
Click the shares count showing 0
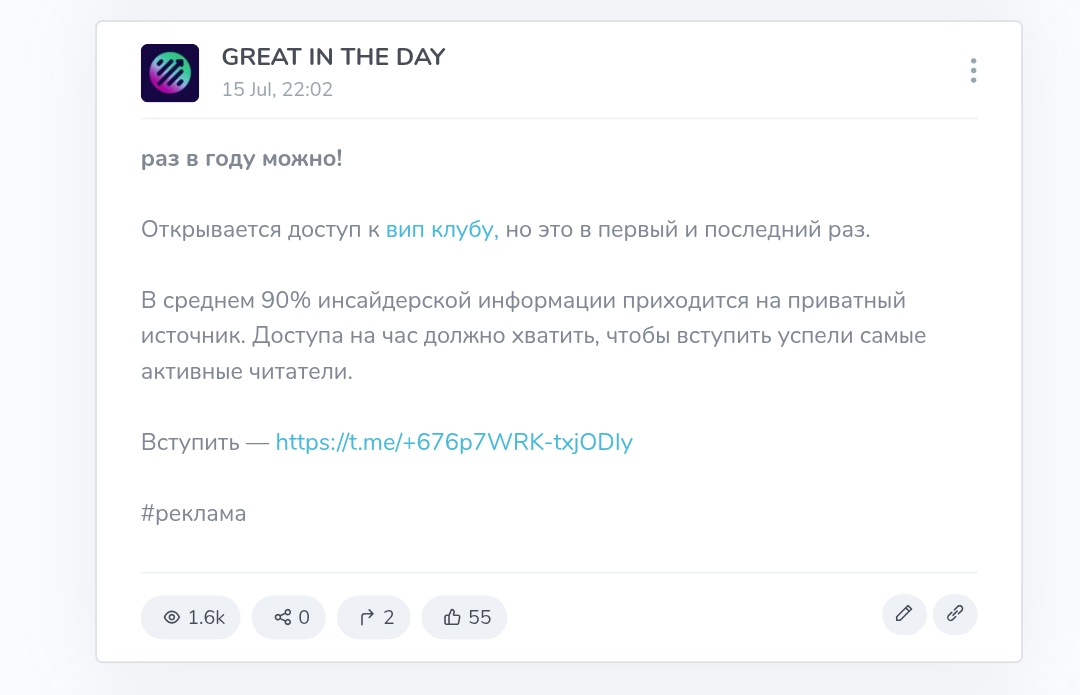click(x=304, y=617)
